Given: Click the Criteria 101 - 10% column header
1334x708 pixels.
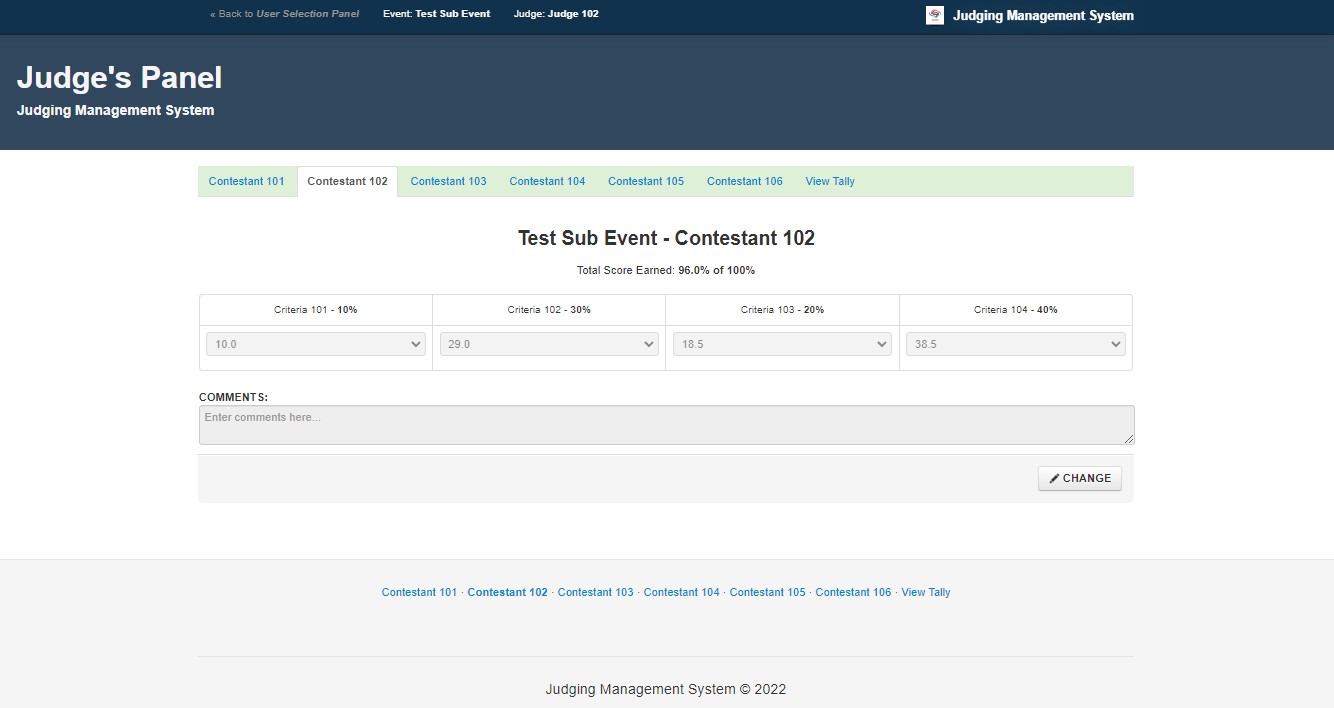Looking at the screenshot, I should pos(316,310).
